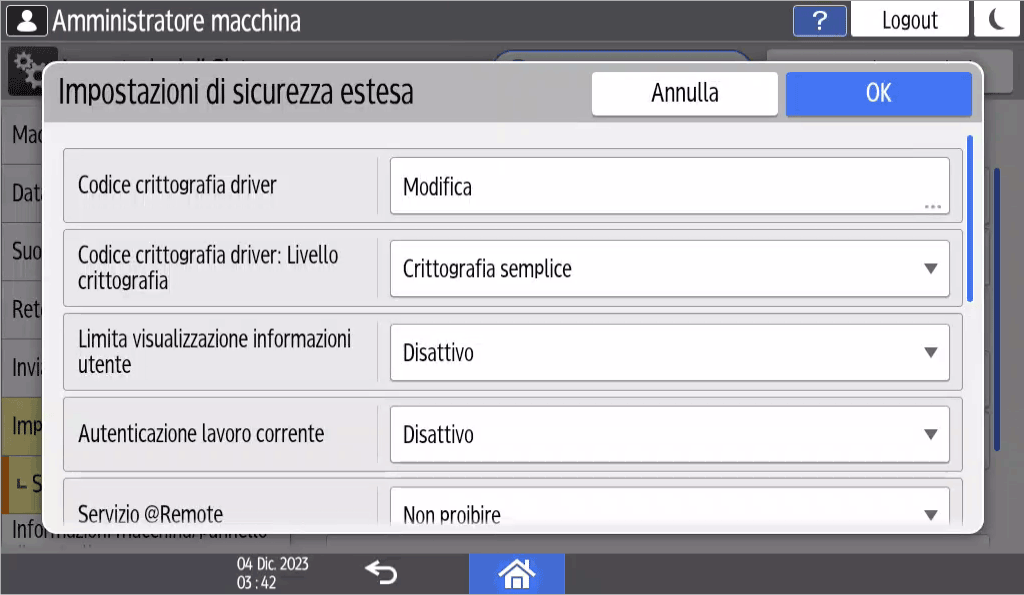Go to the Home screen icon
1024x595 pixels.
(x=516, y=573)
